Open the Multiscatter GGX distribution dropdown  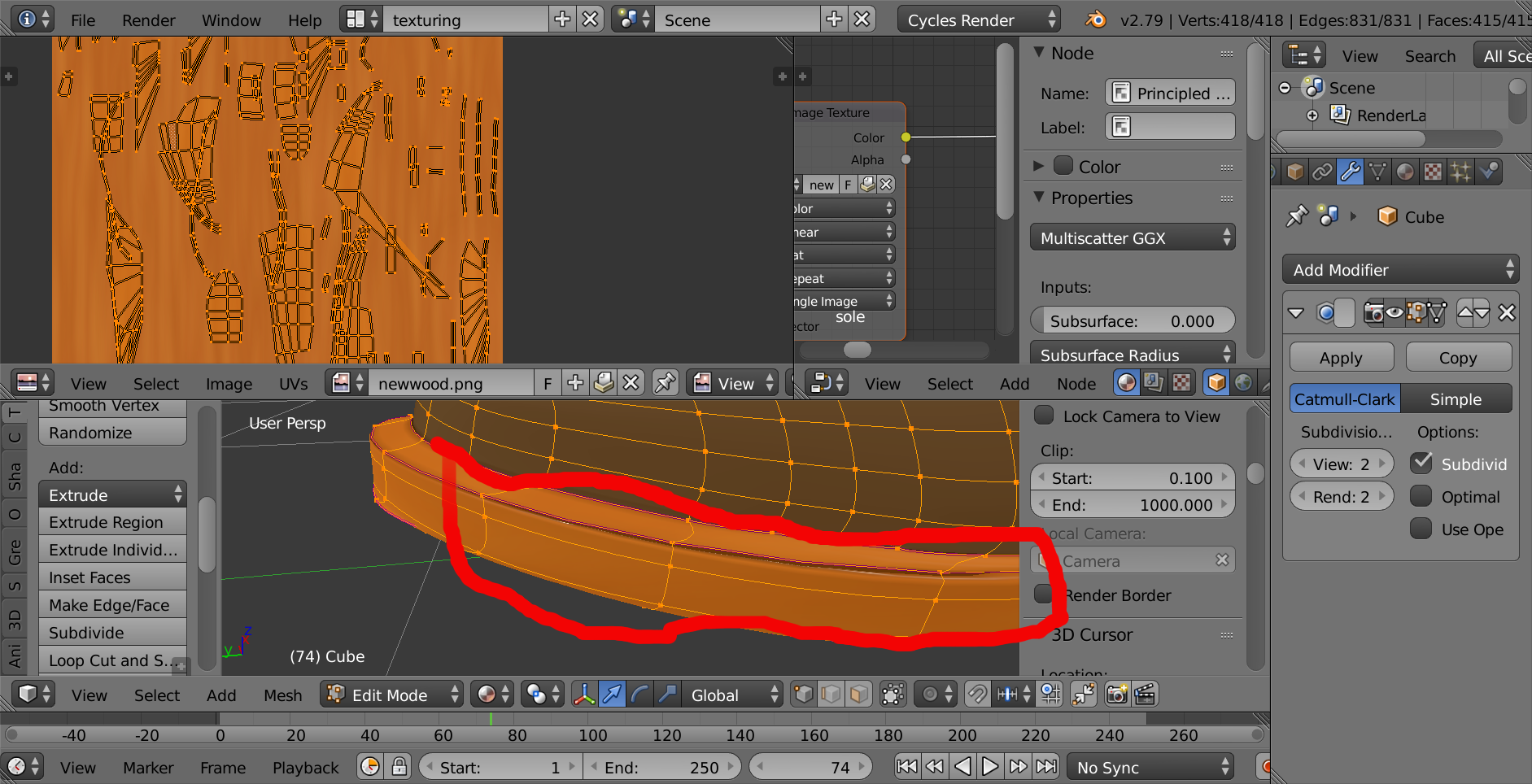click(x=1133, y=237)
